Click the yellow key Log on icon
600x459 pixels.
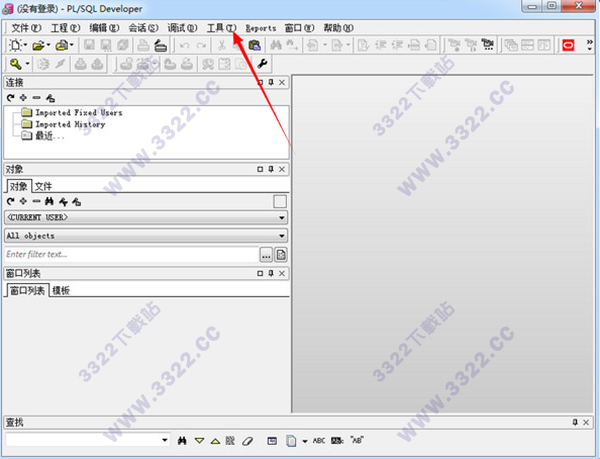pos(15,64)
